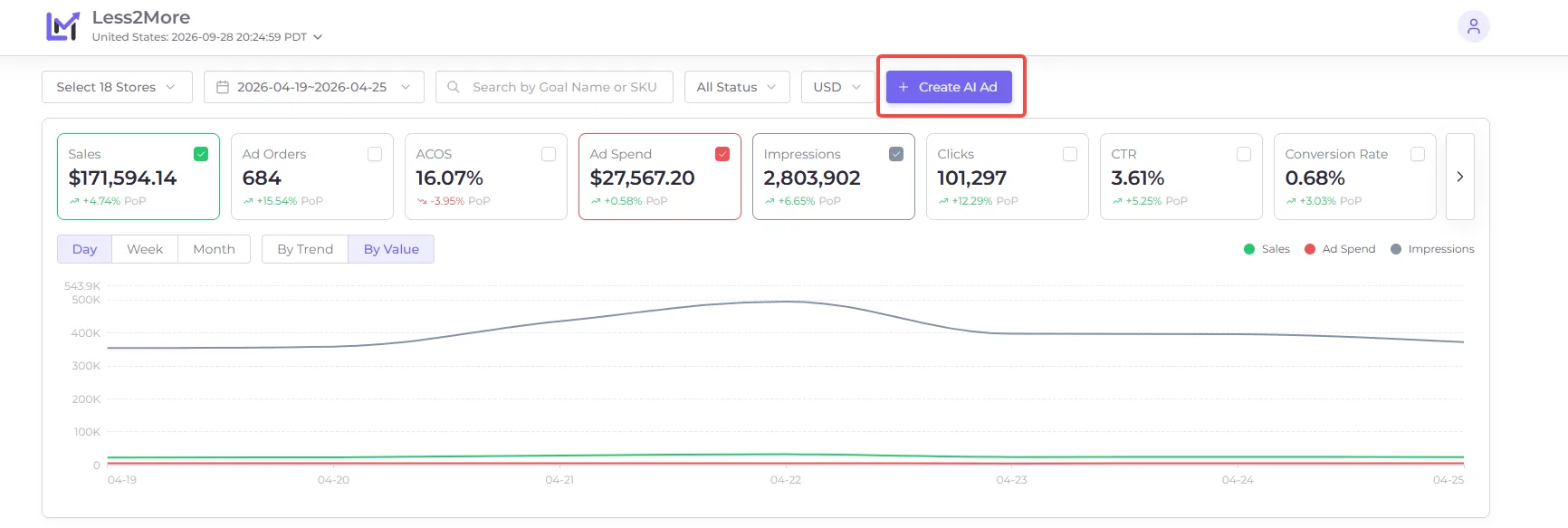Check the Clicks metric checkbox
This screenshot has height=528, width=1568.
coord(1070,154)
